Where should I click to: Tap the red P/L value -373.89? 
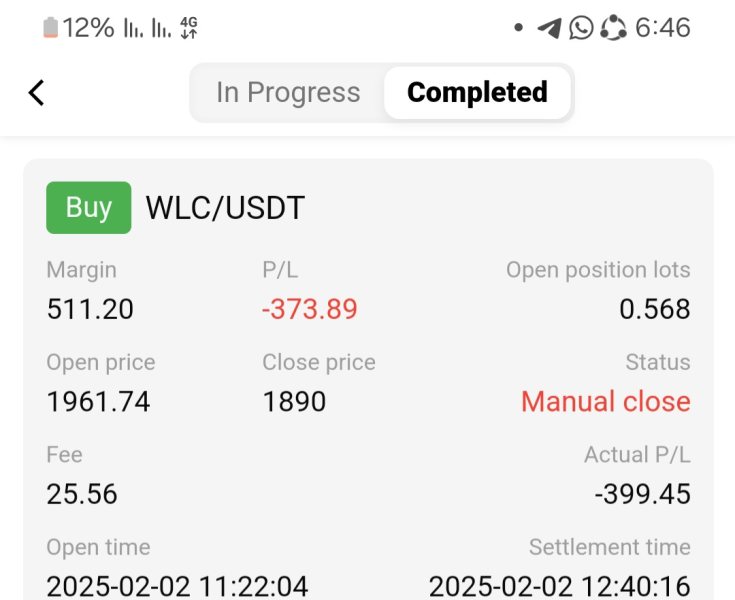click(x=309, y=310)
